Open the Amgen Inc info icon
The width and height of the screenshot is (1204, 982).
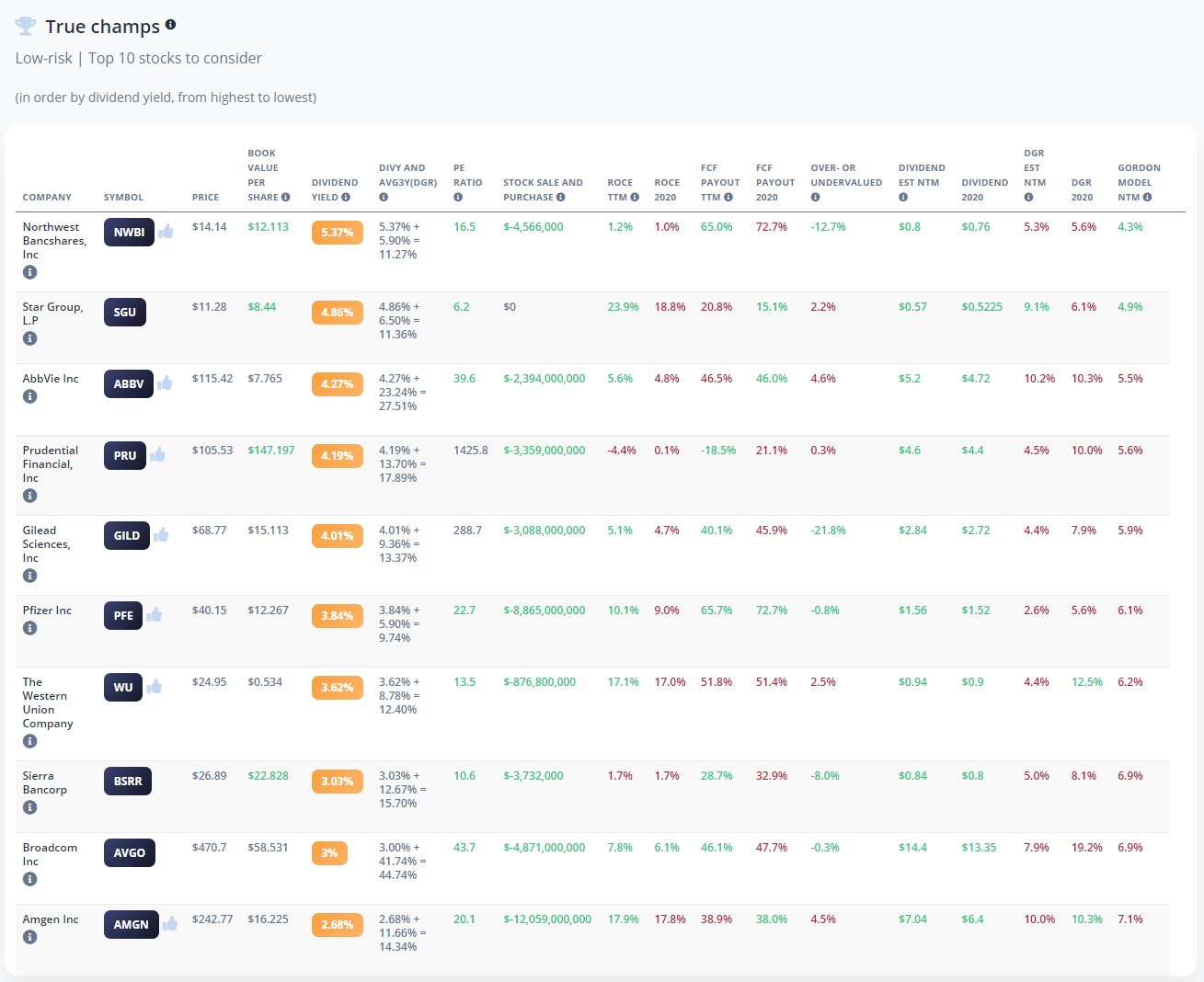30,937
